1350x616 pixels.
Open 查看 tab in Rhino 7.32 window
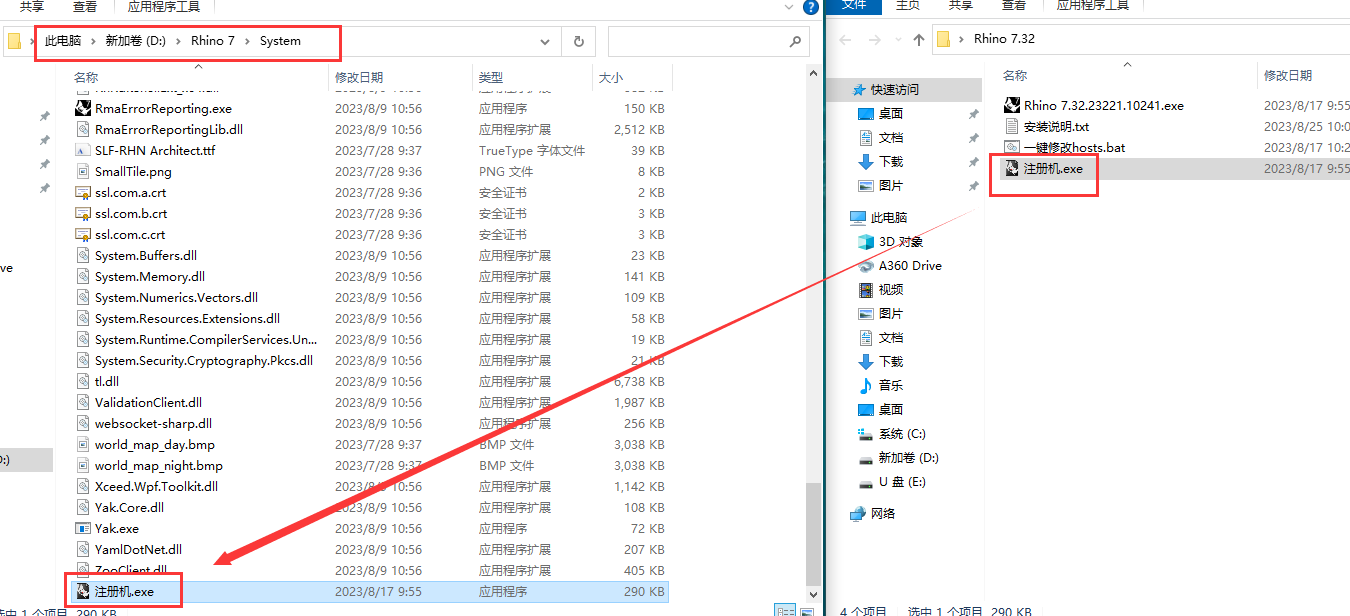(x=1014, y=6)
